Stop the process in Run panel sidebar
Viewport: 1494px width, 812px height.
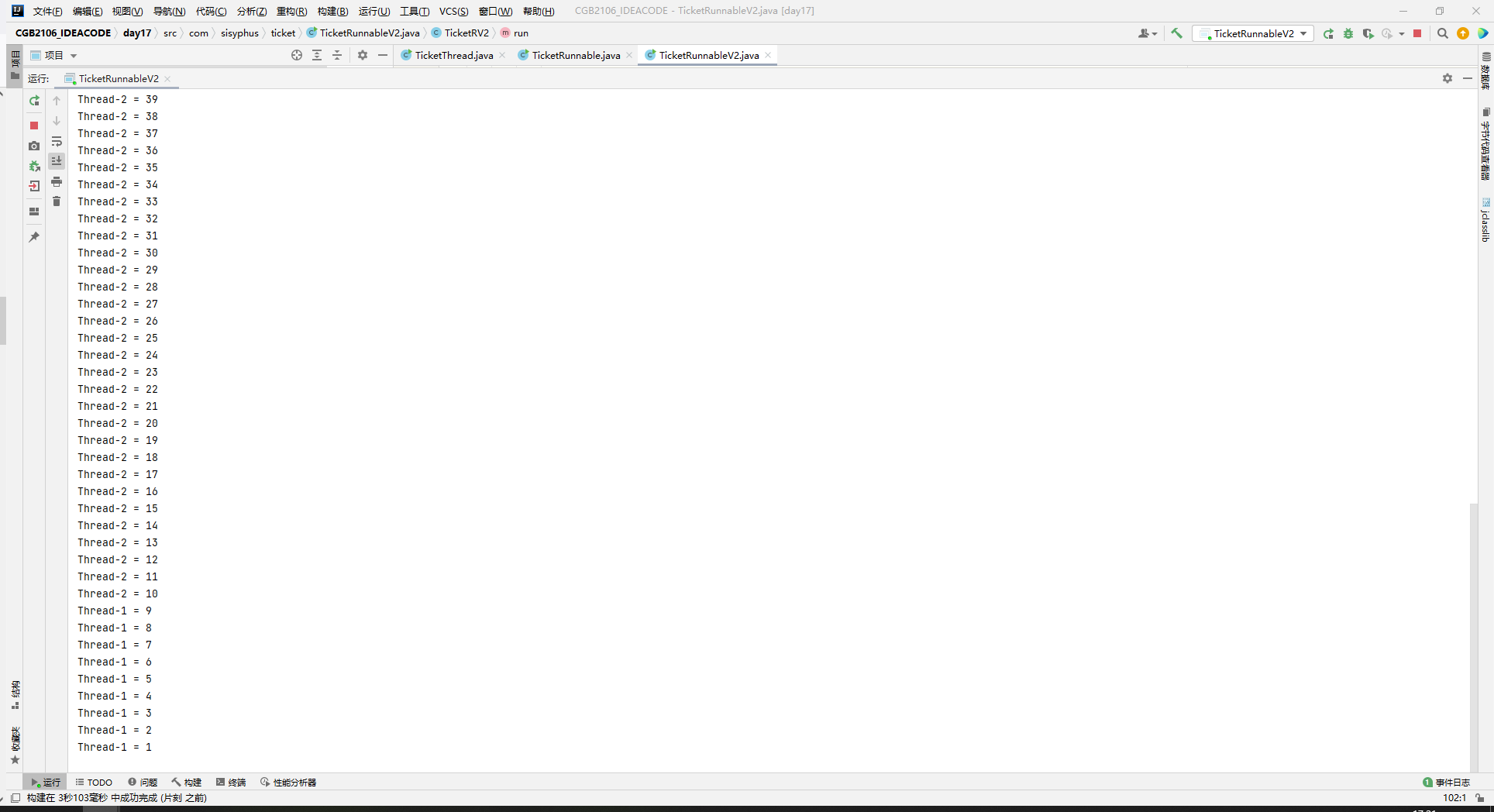coord(34,126)
